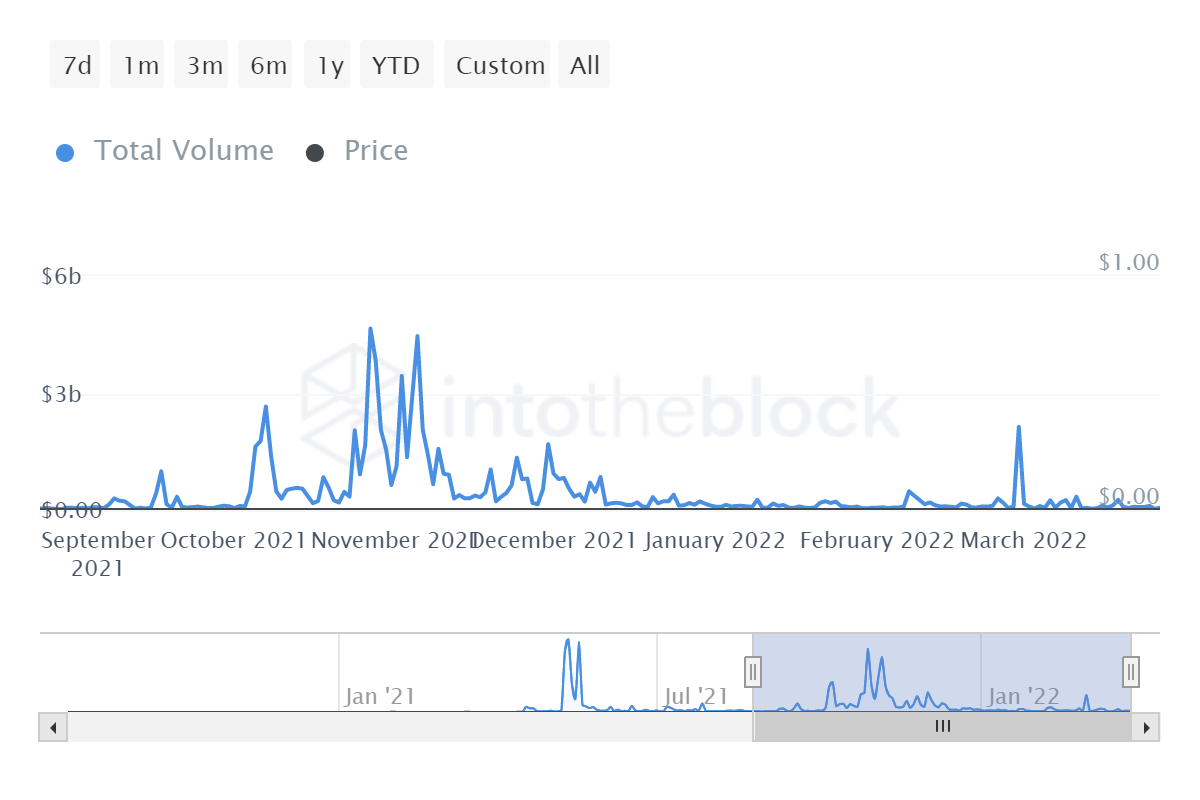Click the navigator's shaded selected range
Screen dimensions: 1200x800
pos(940,660)
